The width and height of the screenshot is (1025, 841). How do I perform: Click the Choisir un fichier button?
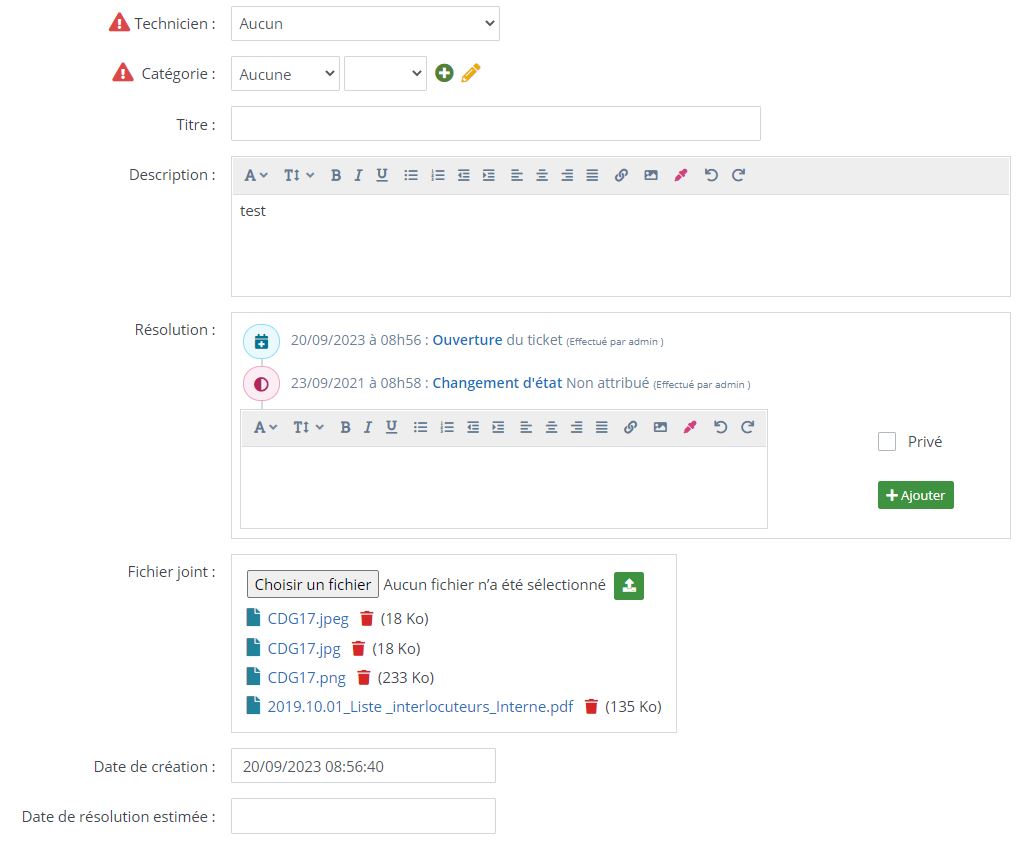(312, 585)
